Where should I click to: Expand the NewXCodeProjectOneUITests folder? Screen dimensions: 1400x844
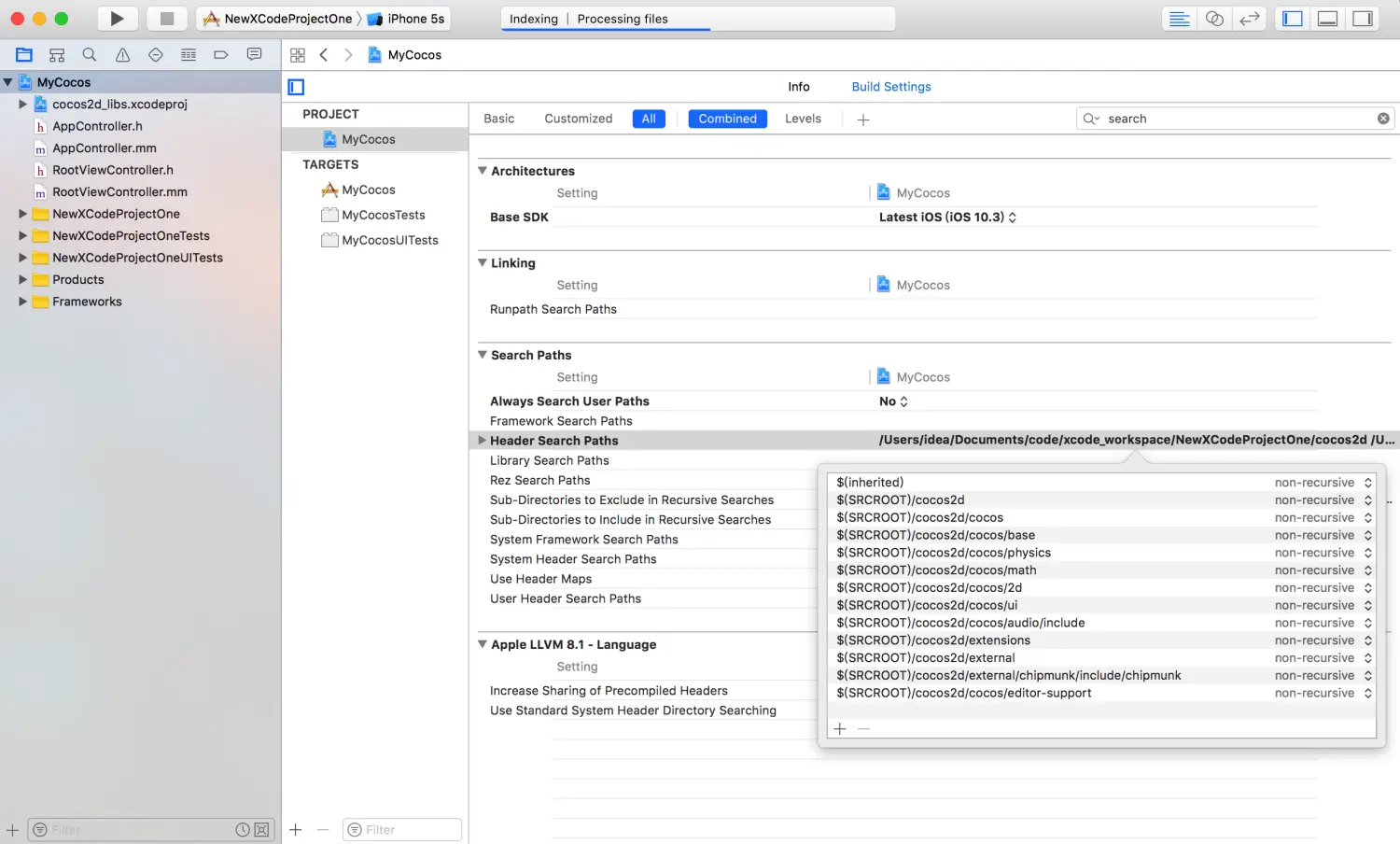(x=23, y=258)
